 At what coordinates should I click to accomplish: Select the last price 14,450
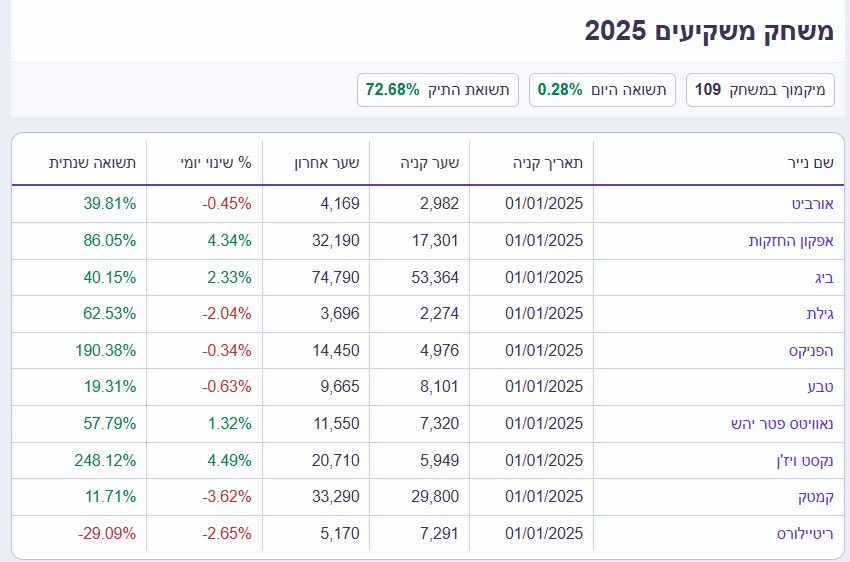click(x=336, y=351)
